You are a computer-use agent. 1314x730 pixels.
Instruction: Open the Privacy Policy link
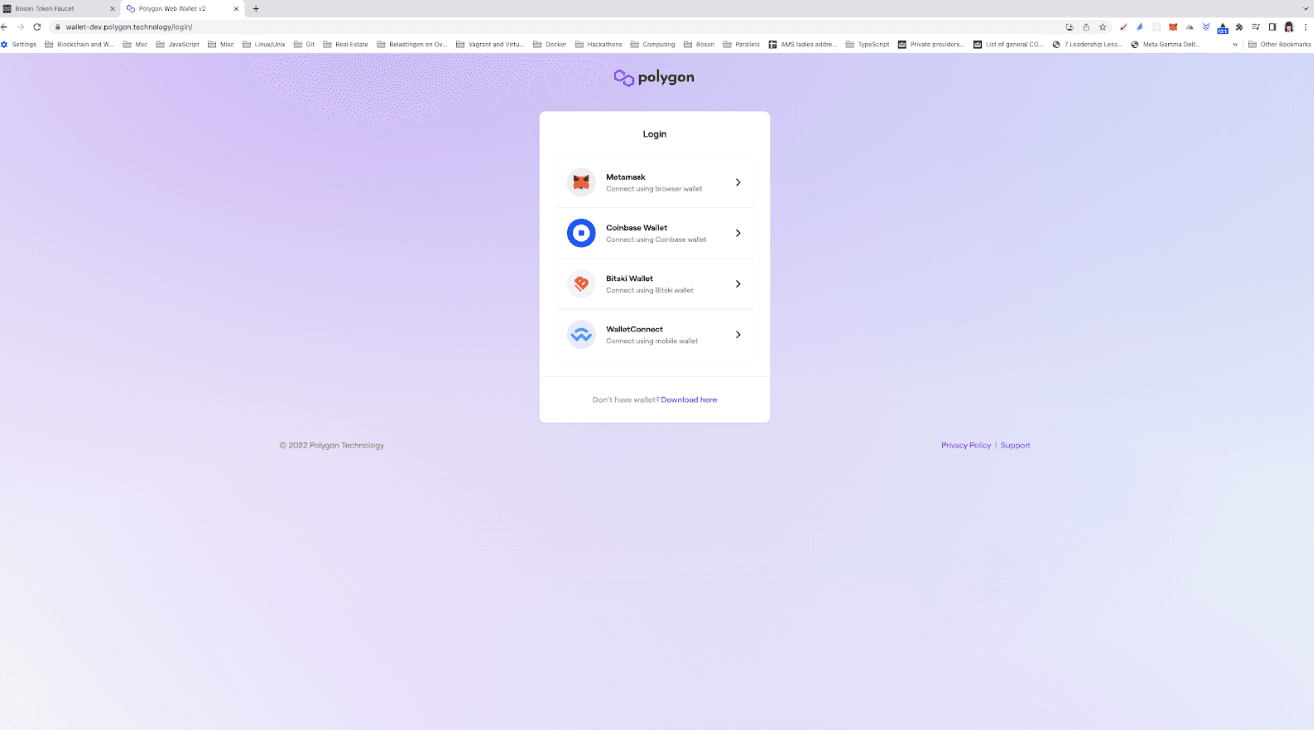coord(966,445)
